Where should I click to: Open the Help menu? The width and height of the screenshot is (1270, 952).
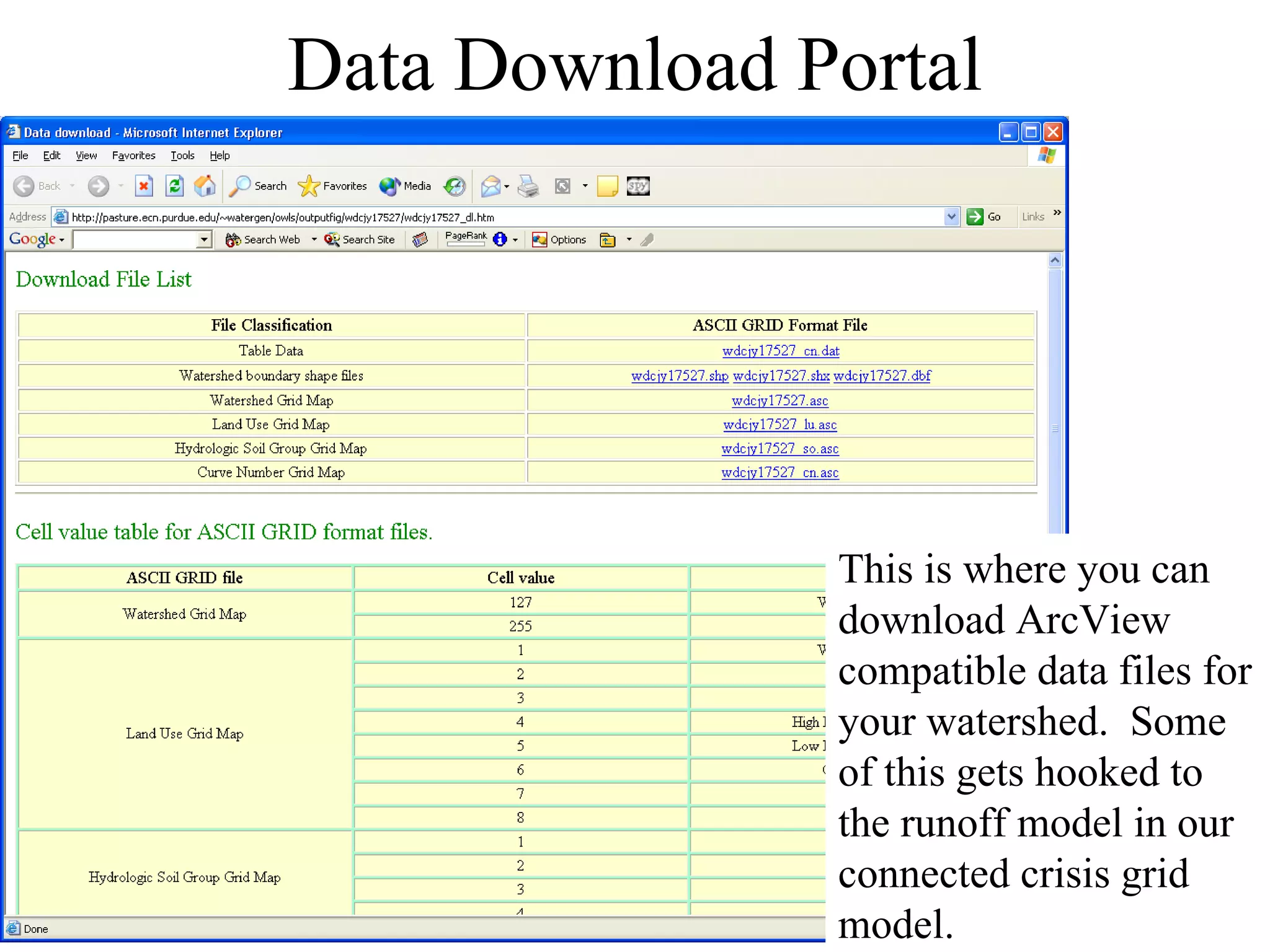coord(220,156)
